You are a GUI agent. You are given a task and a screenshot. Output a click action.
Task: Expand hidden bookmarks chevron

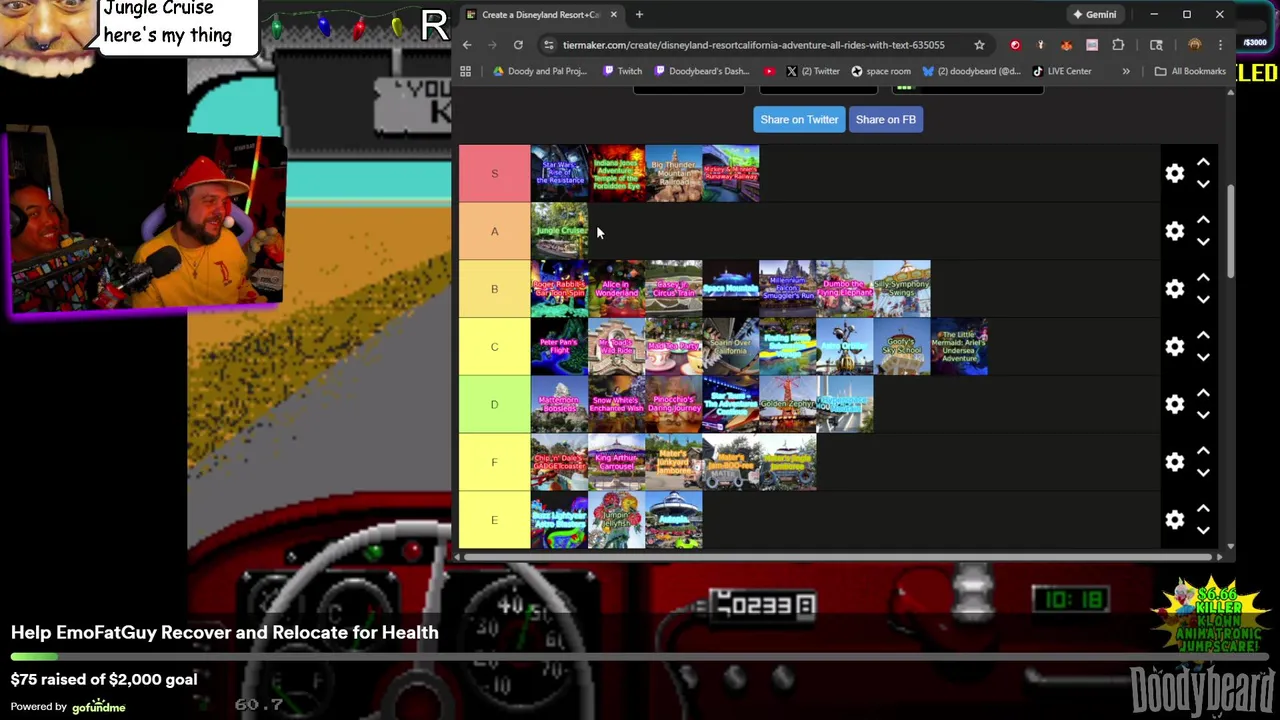click(x=1126, y=71)
